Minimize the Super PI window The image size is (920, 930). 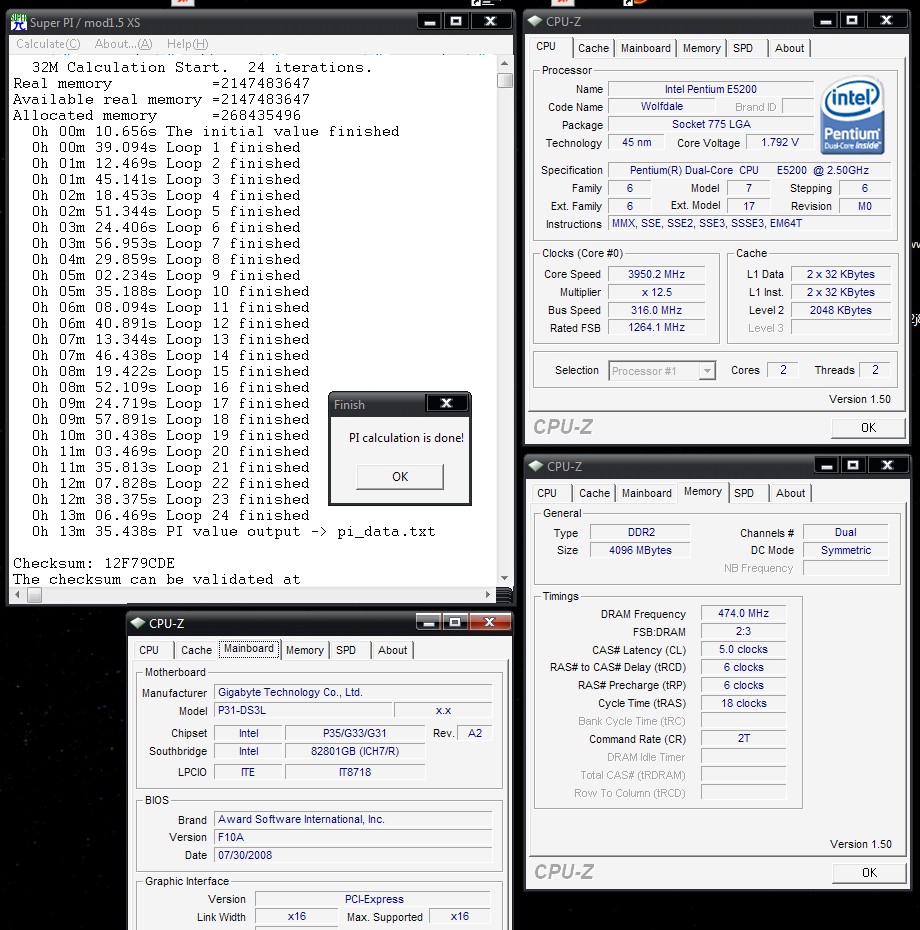point(430,21)
